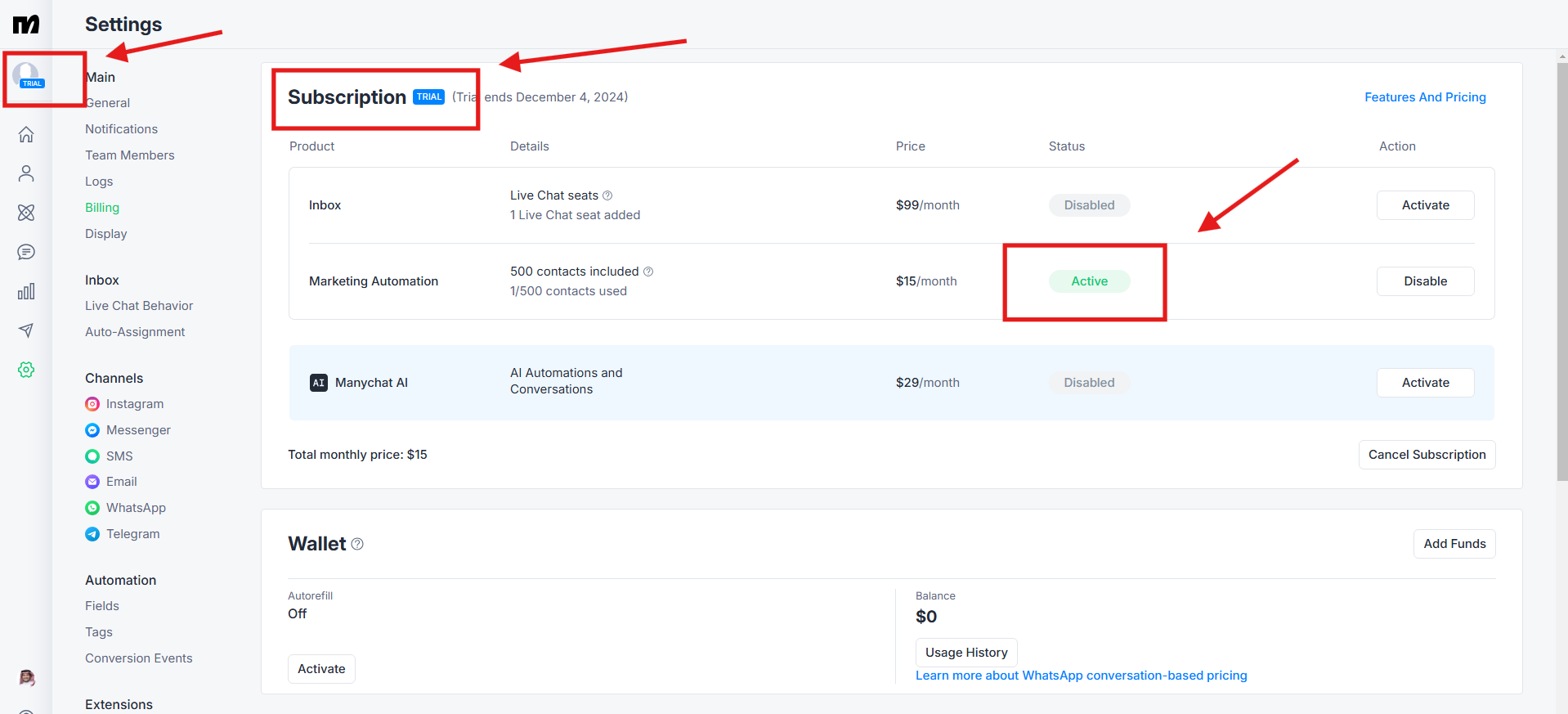Open General settings

(108, 103)
